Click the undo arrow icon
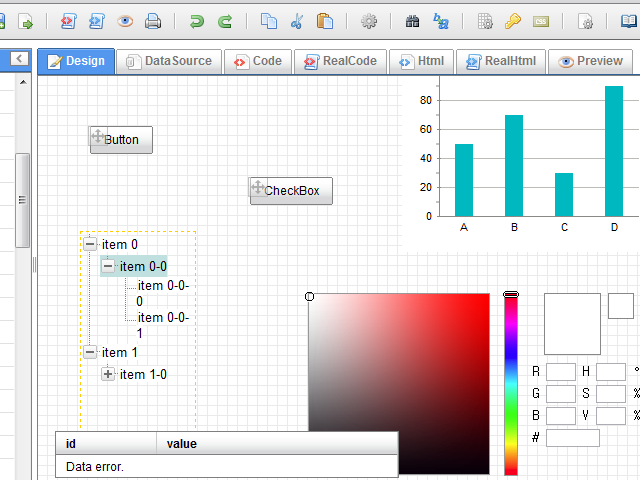Image resolution: width=640 pixels, height=480 pixels. 197,21
